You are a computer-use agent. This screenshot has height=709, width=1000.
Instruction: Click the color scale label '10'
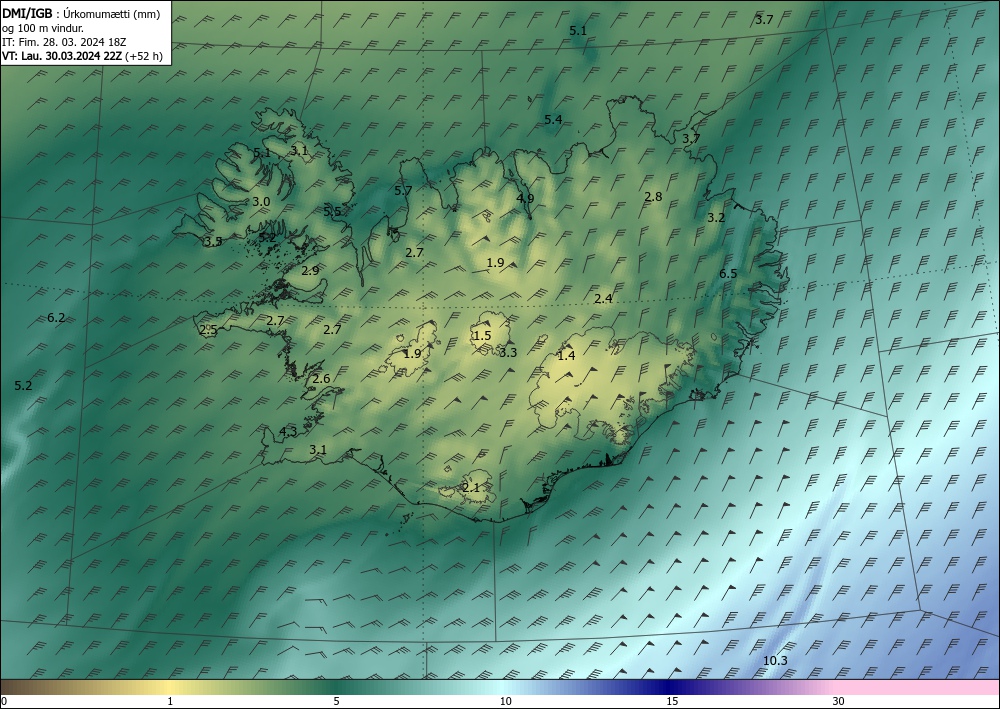click(x=505, y=701)
